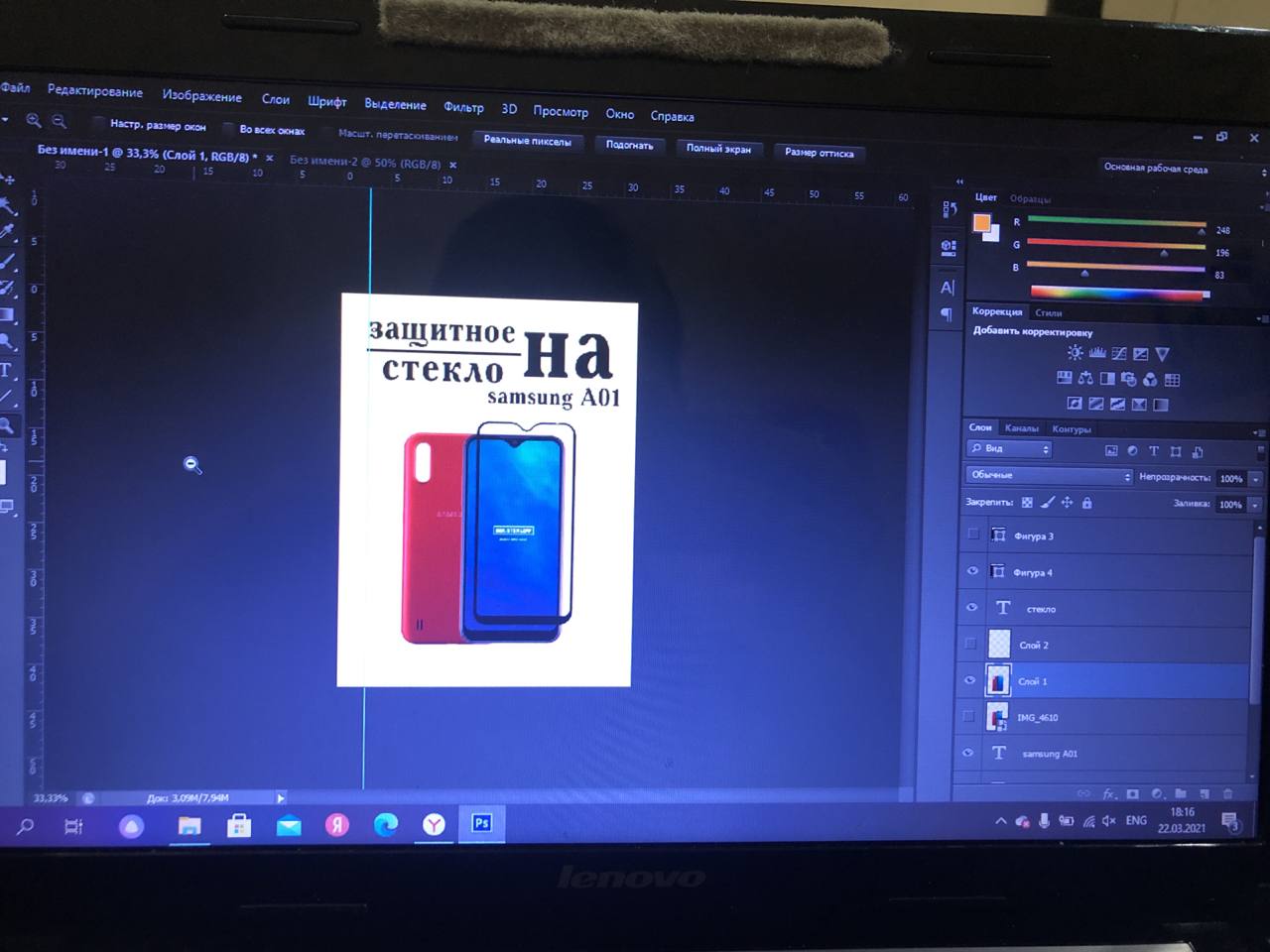Open the Непрозрачность opacity arrow
The width and height of the screenshot is (1270, 952).
pyautogui.click(x=1255, y=479)
